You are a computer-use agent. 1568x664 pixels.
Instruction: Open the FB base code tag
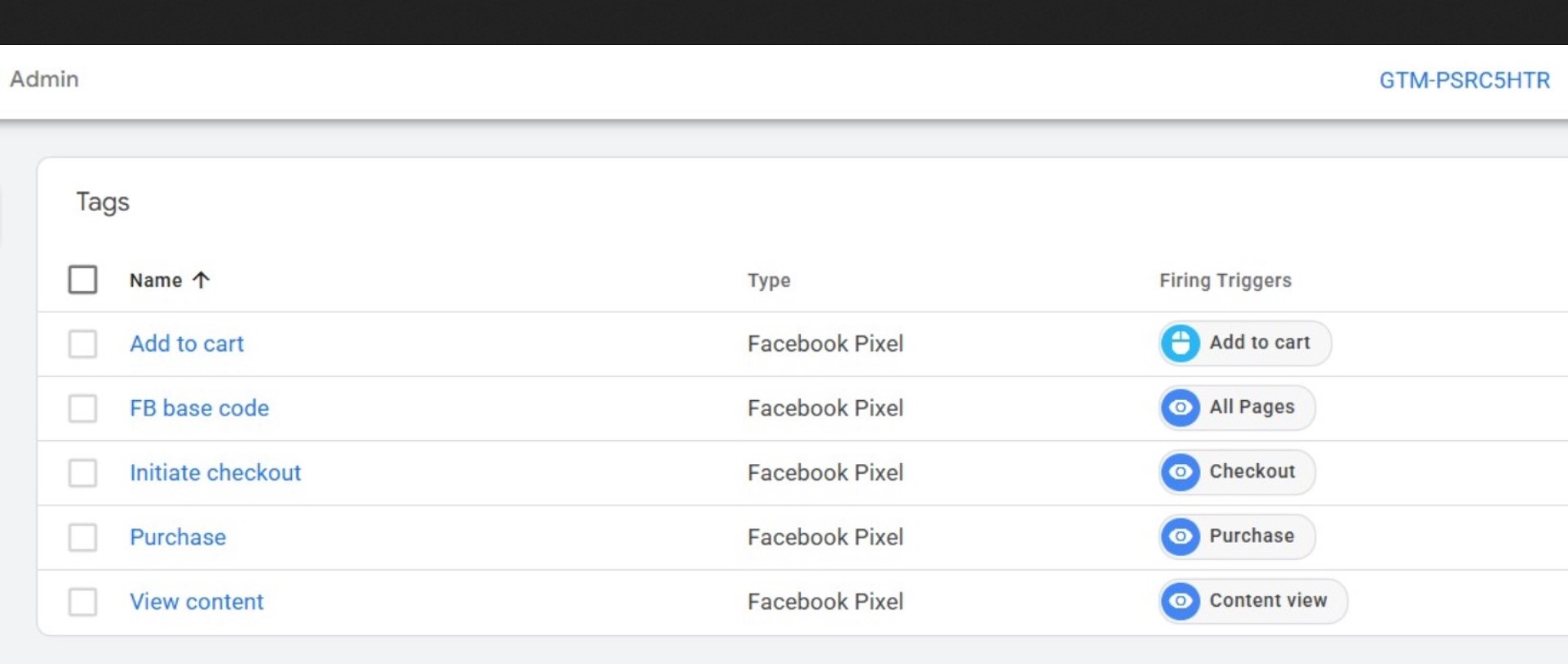(199, 408)
